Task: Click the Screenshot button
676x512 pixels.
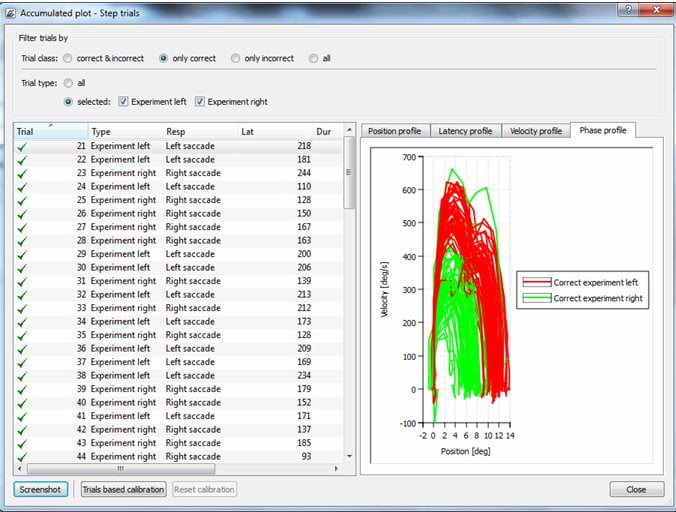Action: [41, 490]
